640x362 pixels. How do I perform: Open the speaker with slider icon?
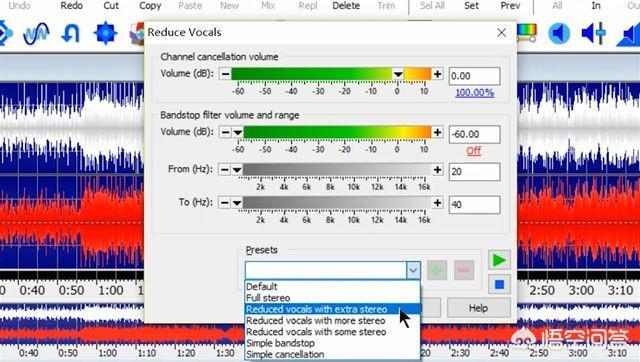click(x=593, y=33)
